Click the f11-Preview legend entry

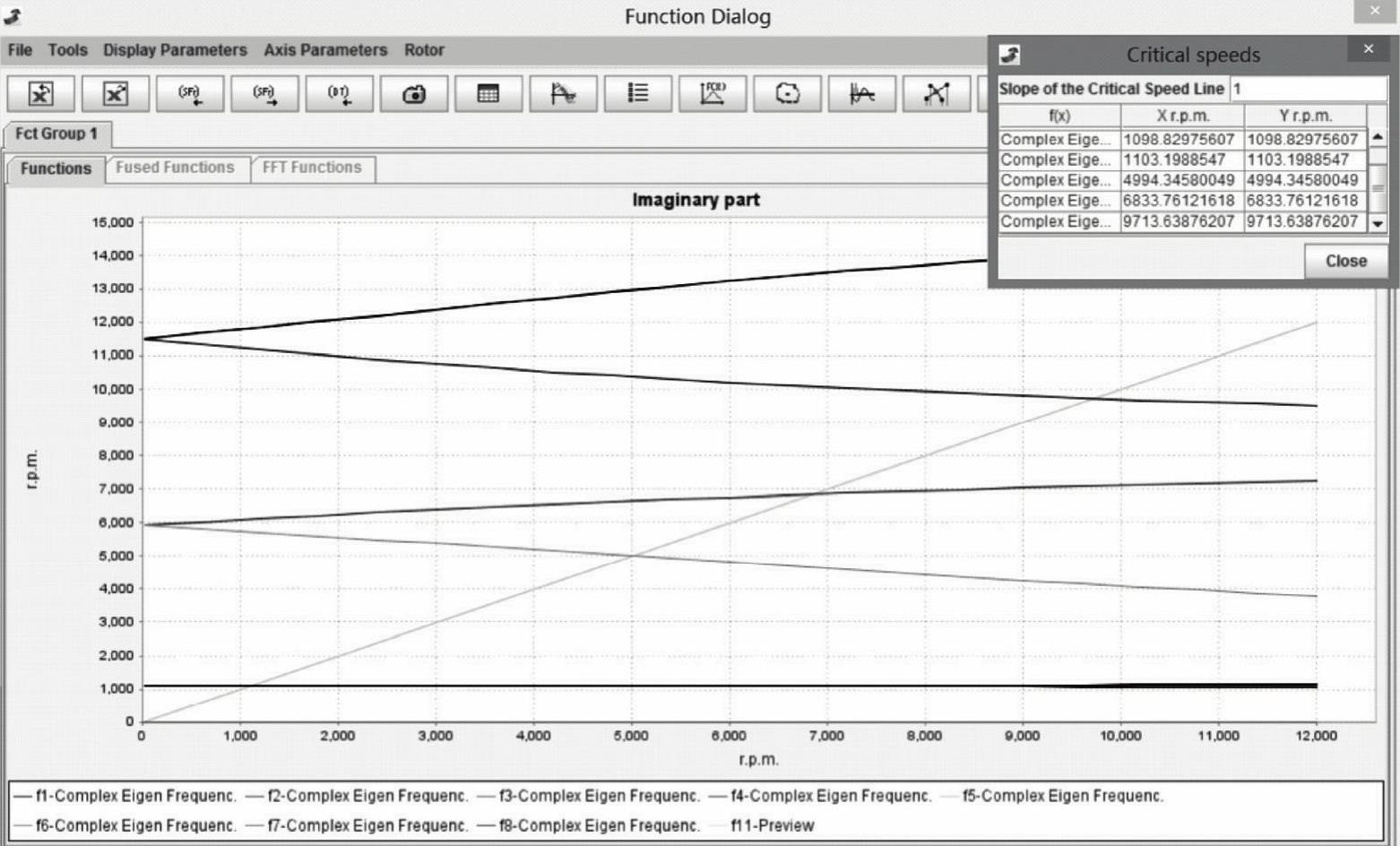click(772, 825)
